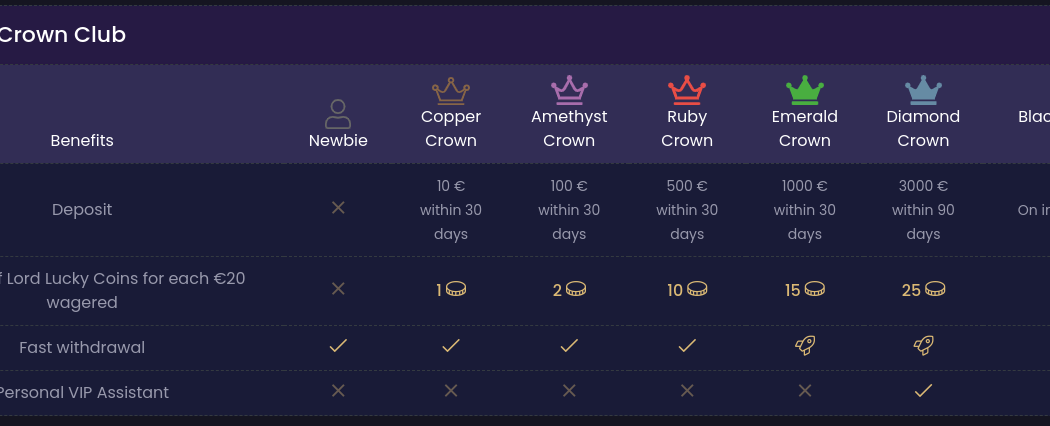
Task: Click the Diamond Crown rocket withdrawal icon
Action: pyautogui.click(x=923, y=346)
